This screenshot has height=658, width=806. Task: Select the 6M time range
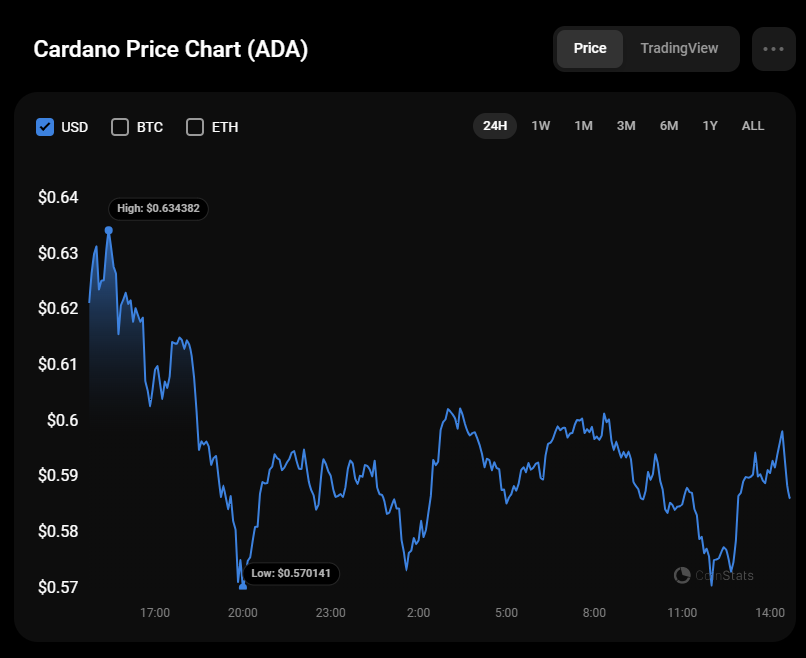pos(669,126)
